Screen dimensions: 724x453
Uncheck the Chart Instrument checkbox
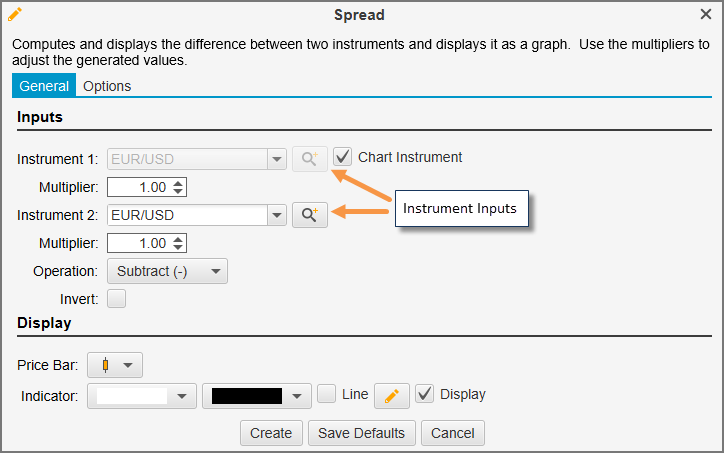pyautogui.click(x=342, y=157)
